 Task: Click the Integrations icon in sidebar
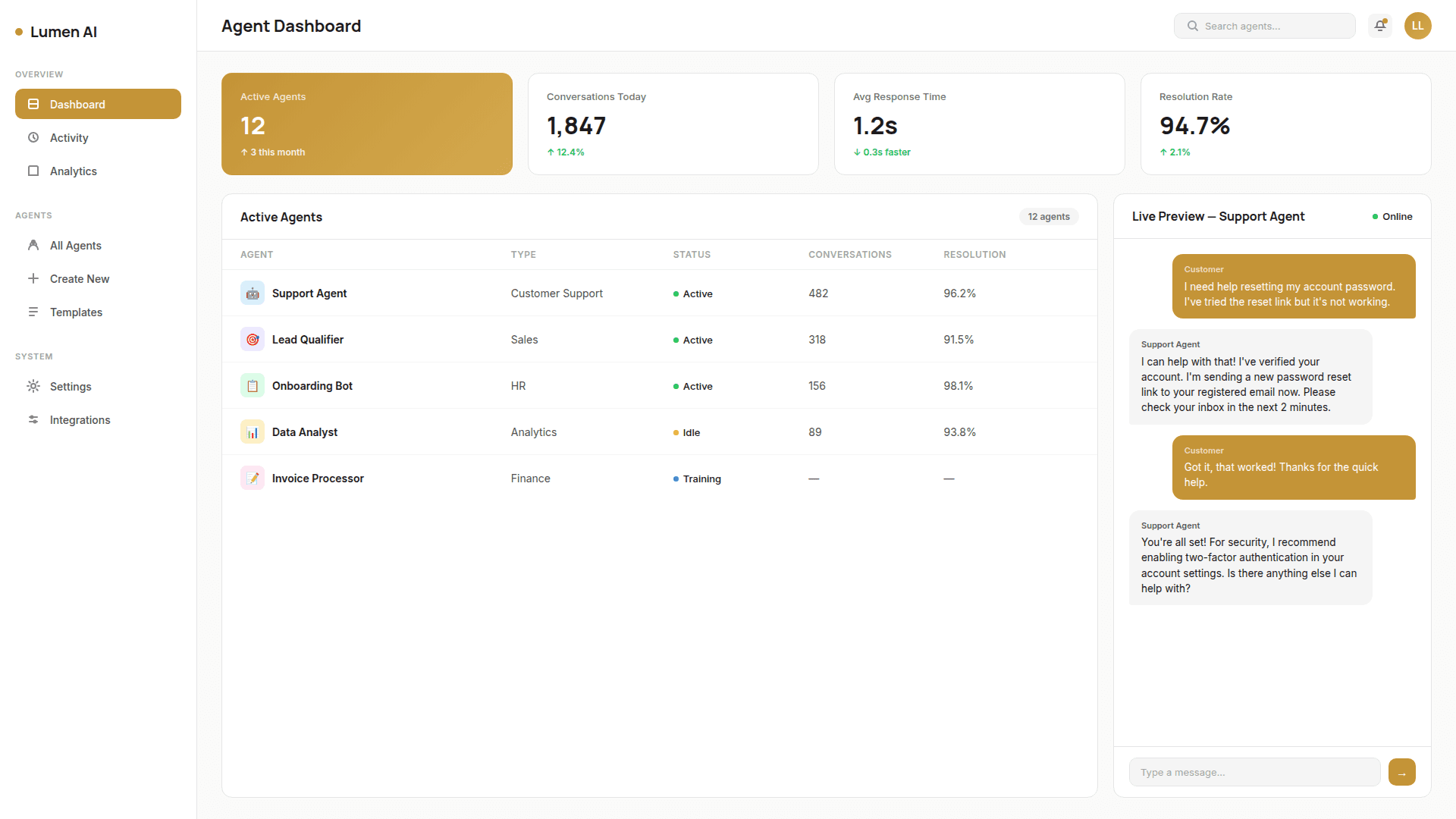33,419
